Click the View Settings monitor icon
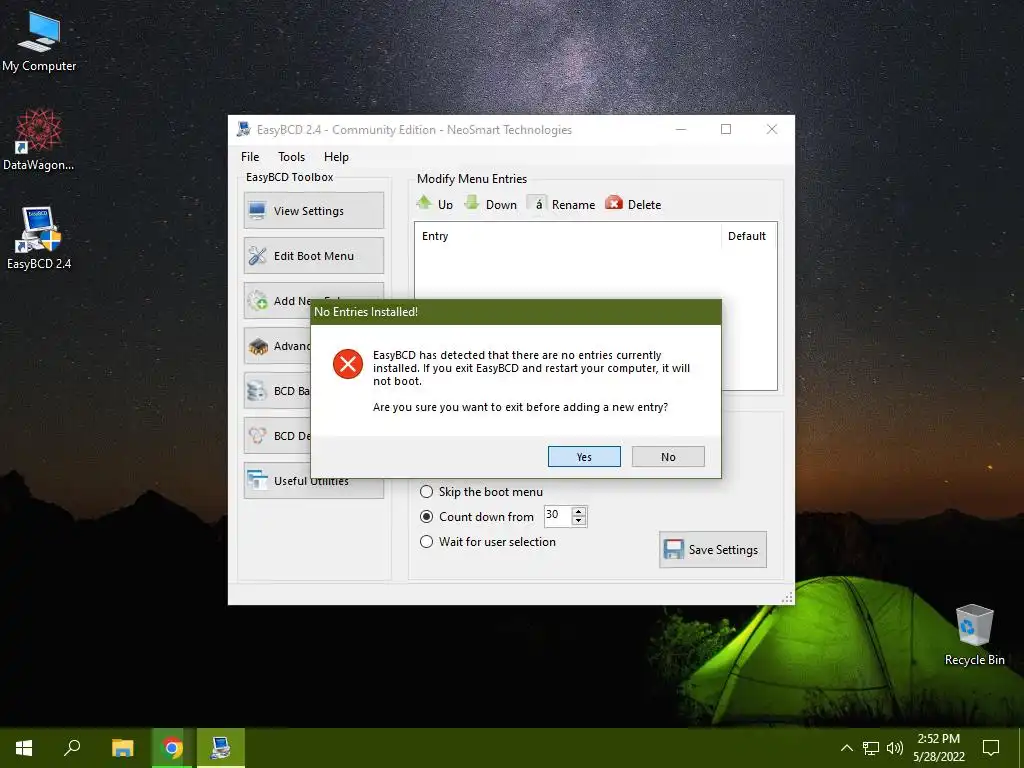 257,210
